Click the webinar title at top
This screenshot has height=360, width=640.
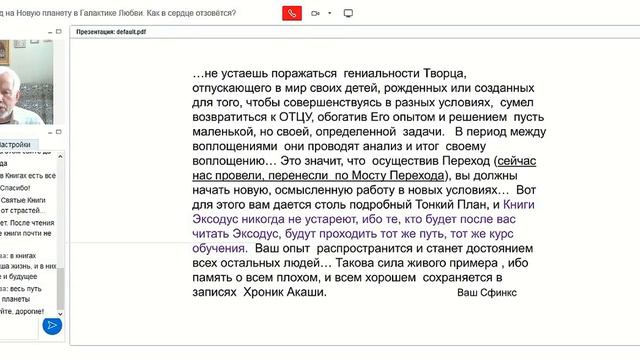pyautogui.click(x=118, y=13)
